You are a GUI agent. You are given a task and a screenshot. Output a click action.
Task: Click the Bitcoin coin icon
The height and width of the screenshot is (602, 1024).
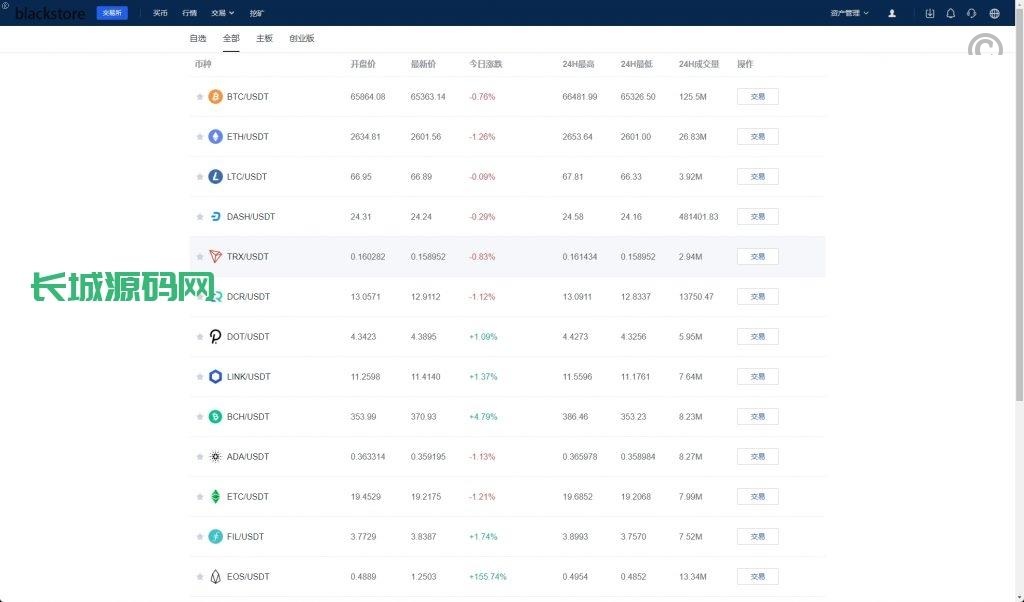click(x=215, y=97)
